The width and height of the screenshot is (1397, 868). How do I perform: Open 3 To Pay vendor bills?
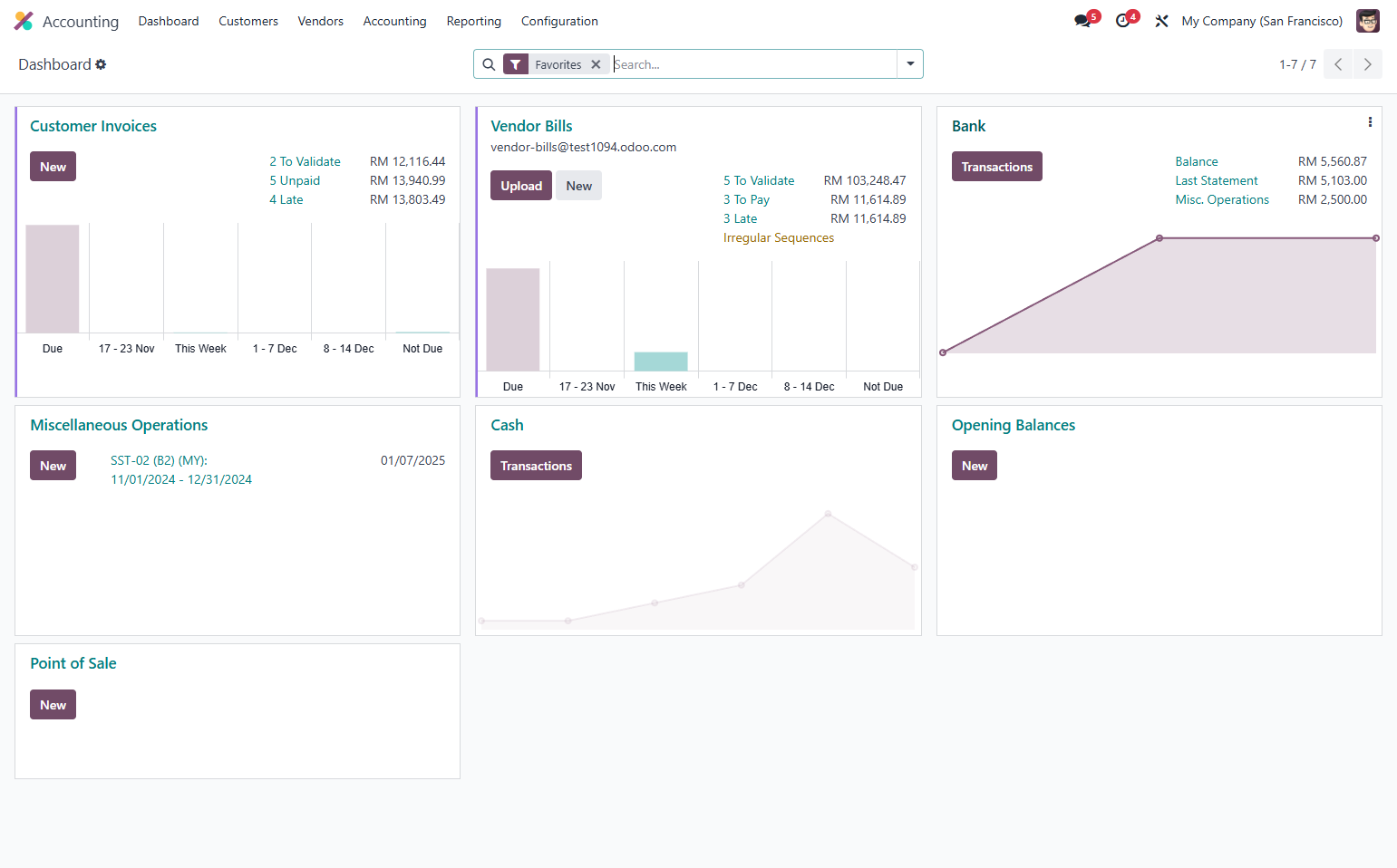tap(746, 199)
